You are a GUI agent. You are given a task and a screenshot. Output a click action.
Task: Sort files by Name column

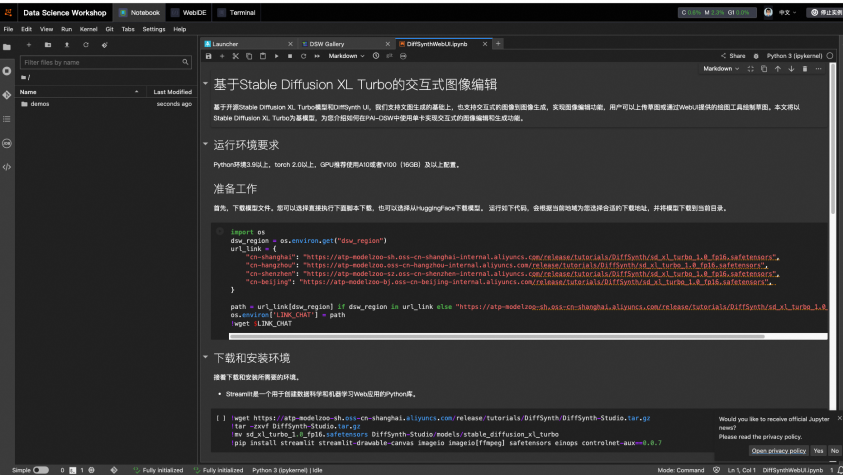(x=80, y=92)
